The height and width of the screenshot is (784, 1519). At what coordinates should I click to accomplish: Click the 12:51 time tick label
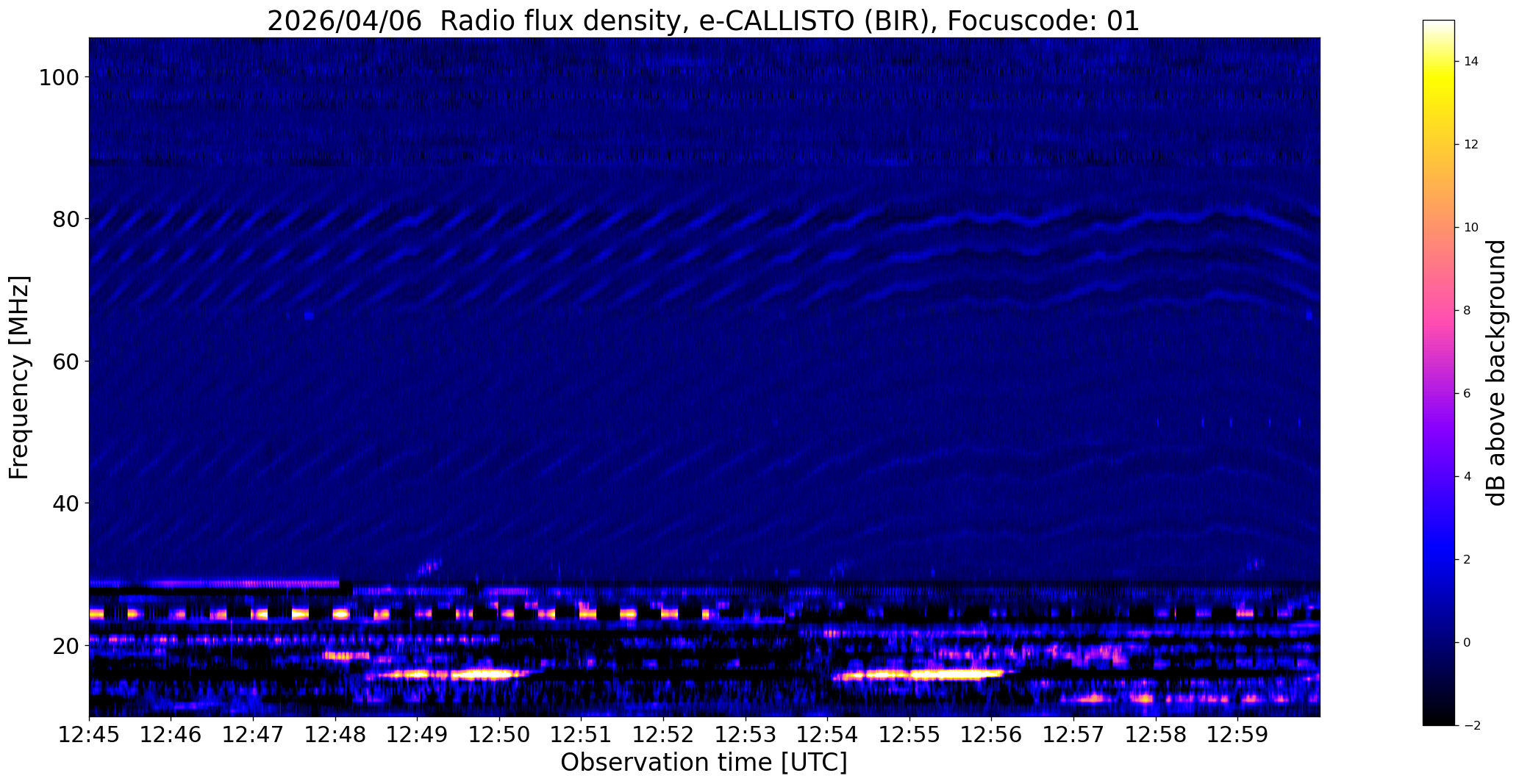(582, 734)
